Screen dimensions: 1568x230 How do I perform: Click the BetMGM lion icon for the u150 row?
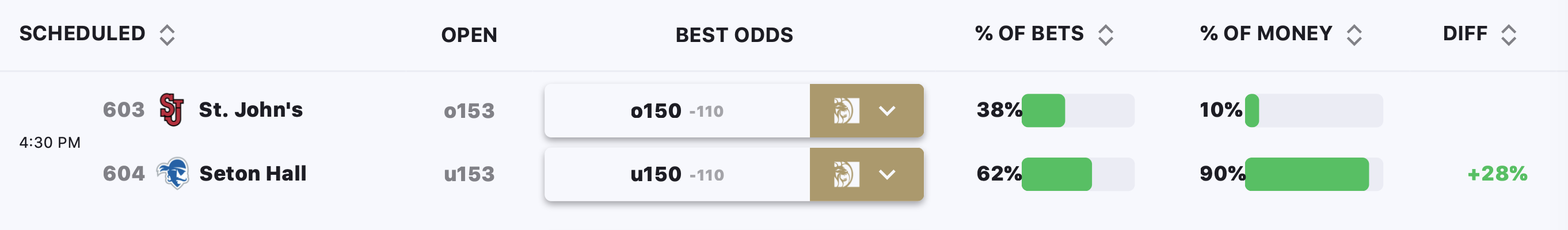pos(846,175)
